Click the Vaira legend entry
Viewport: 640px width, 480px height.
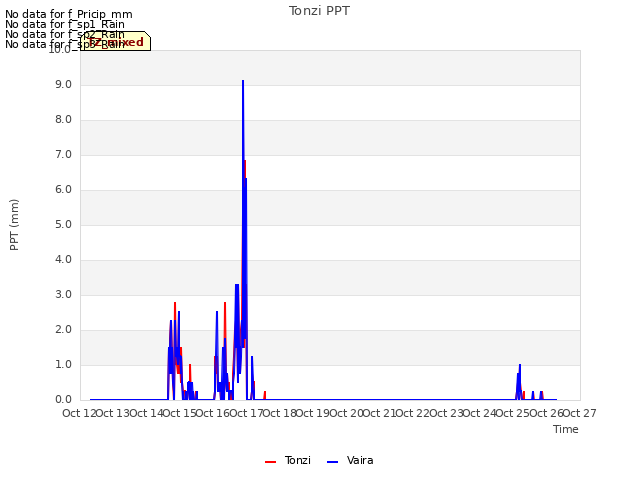350,460
